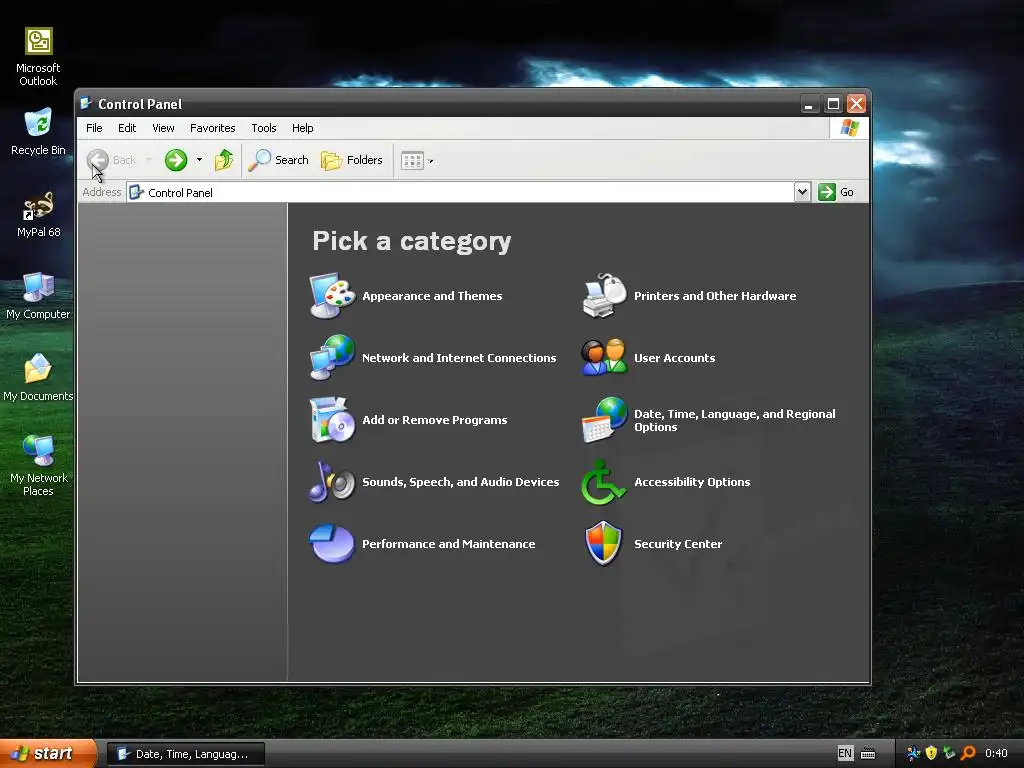Open the Add or Remove Programs CD icon
This screenshot has width=1024, height=768.
click(332, 419)
